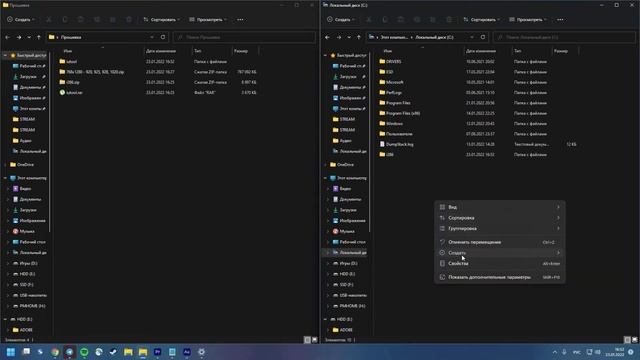Open Adobe After Effects from the taskbar
This screenshot has width=640, height=360.
187,352
